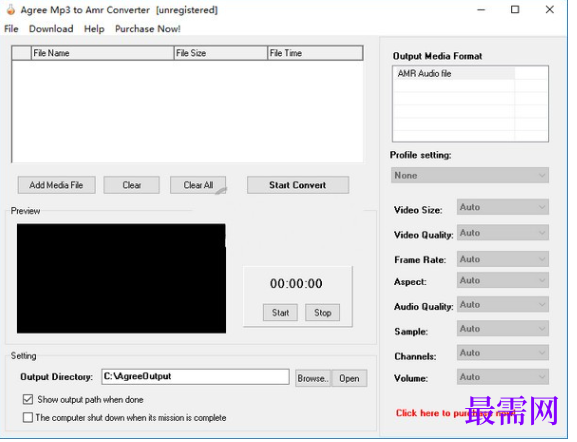
Task: Select AMR Audio file output format
Action: pyautogui.click(x=454, y=74)
